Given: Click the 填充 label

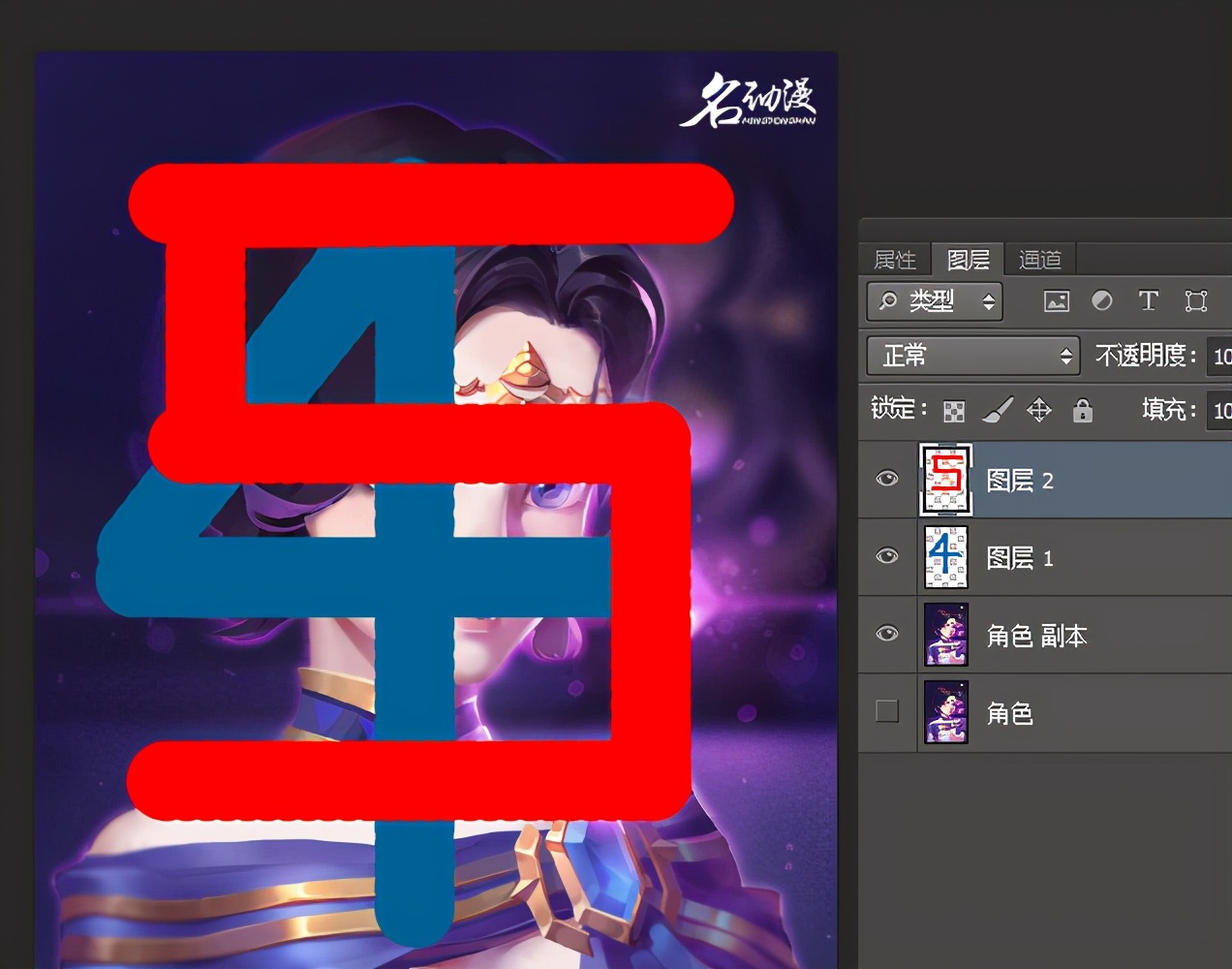Looking at the screenshot, I should pos(1169,410).
